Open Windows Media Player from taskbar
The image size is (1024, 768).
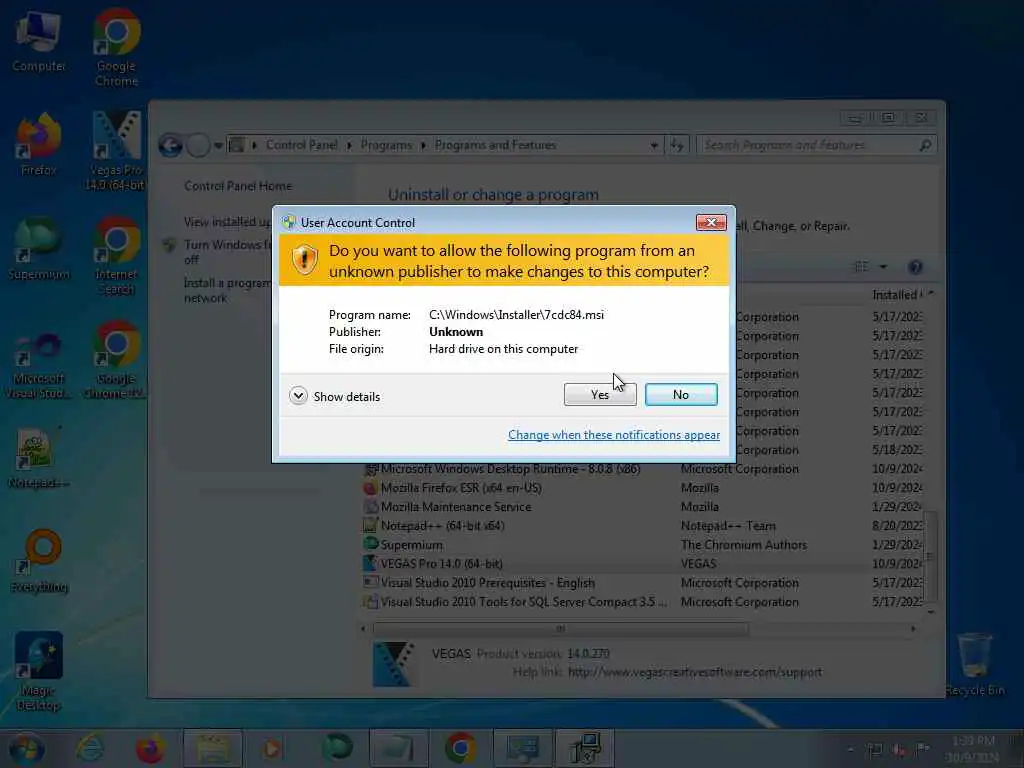click(x=272, y=748)
